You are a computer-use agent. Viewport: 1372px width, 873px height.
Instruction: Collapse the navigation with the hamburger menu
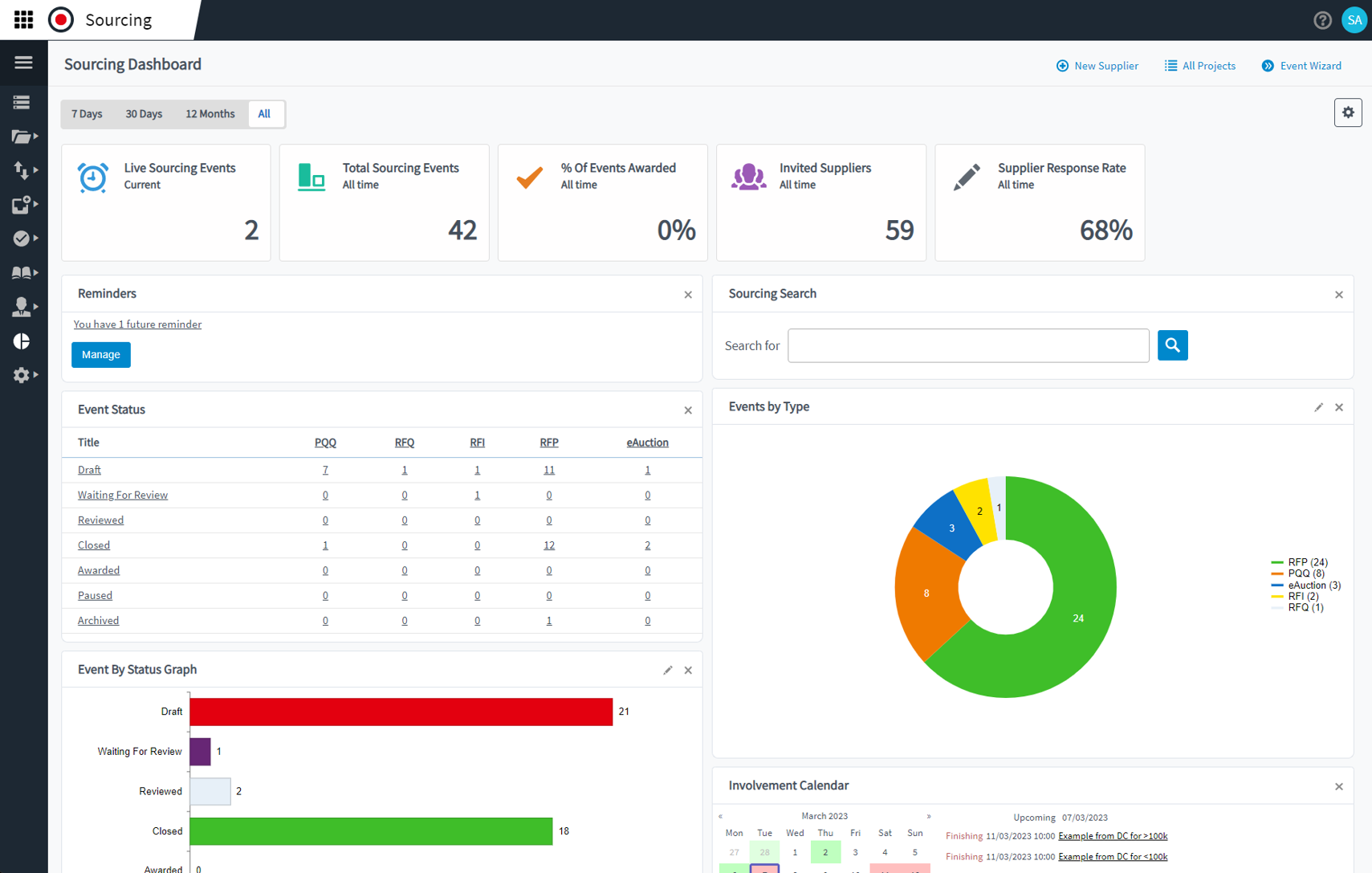coord(23,63)
